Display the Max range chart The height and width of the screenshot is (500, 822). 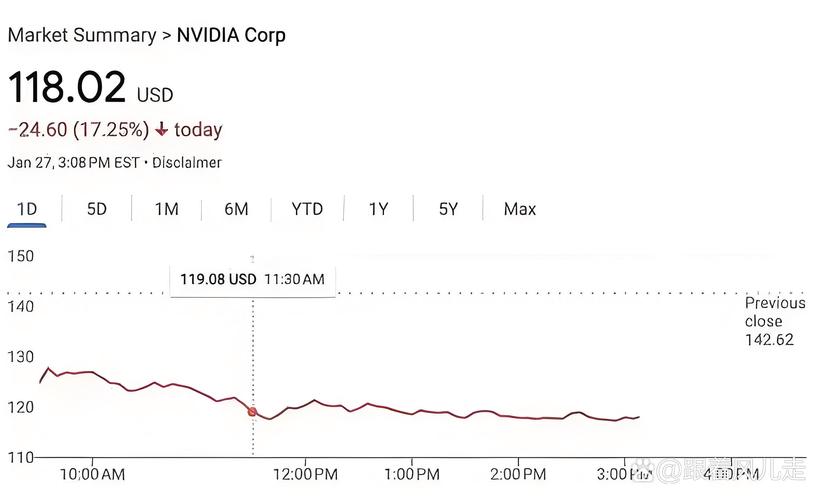(520, 209)
